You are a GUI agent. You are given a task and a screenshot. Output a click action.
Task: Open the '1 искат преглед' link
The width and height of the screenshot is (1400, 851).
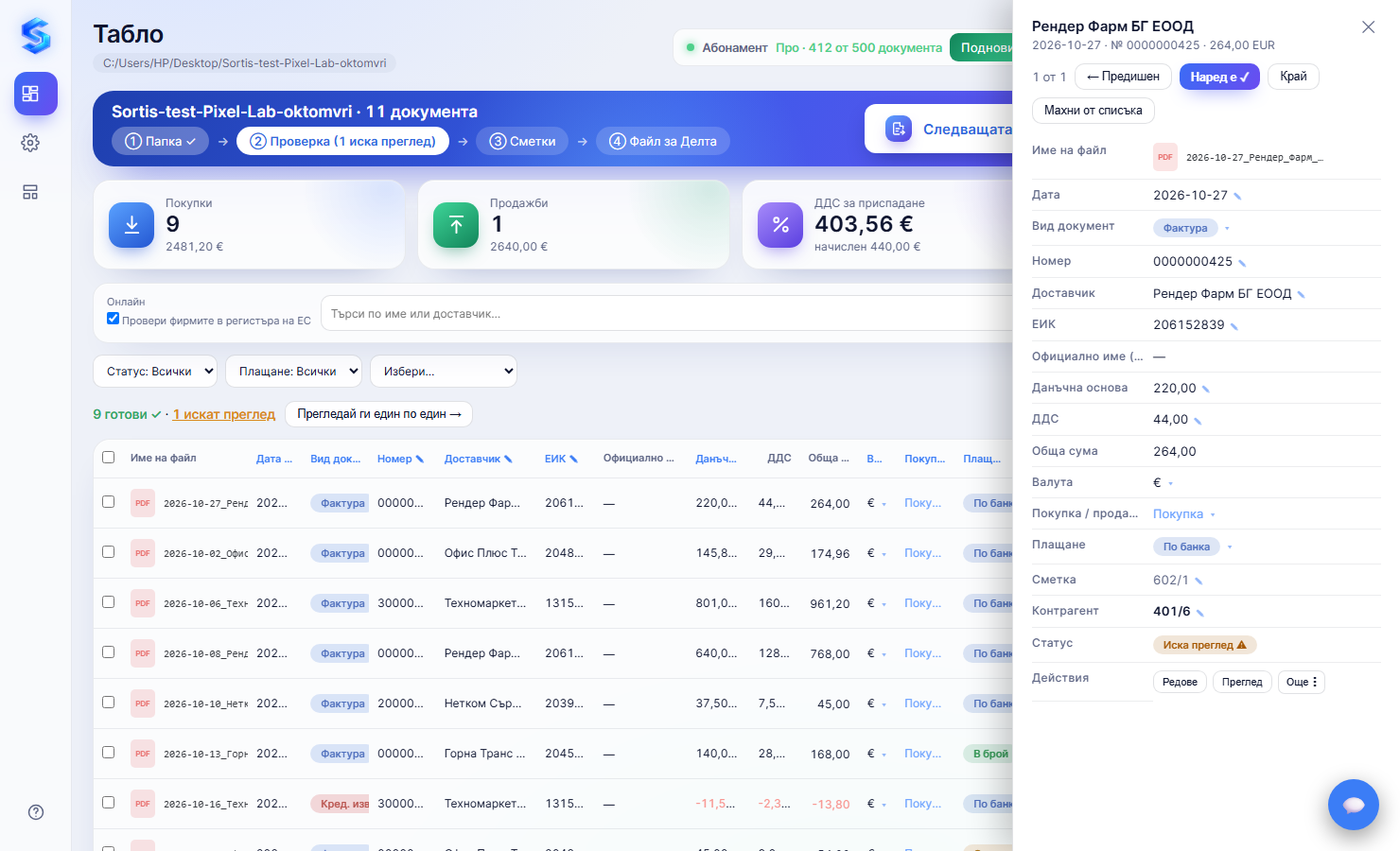pyautogui.click(x=224, y=414)
